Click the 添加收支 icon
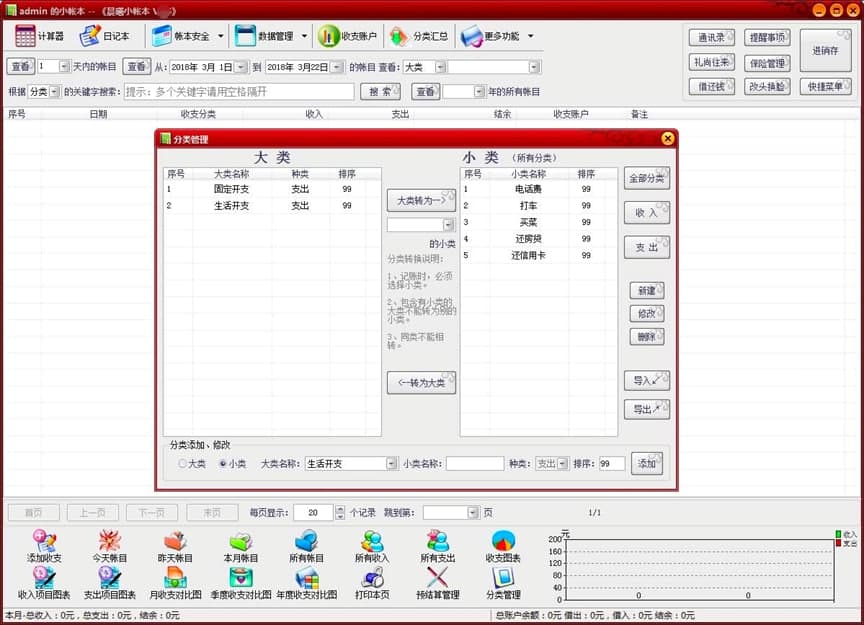Viewport: 864px width, 625px height. (44, 546)
